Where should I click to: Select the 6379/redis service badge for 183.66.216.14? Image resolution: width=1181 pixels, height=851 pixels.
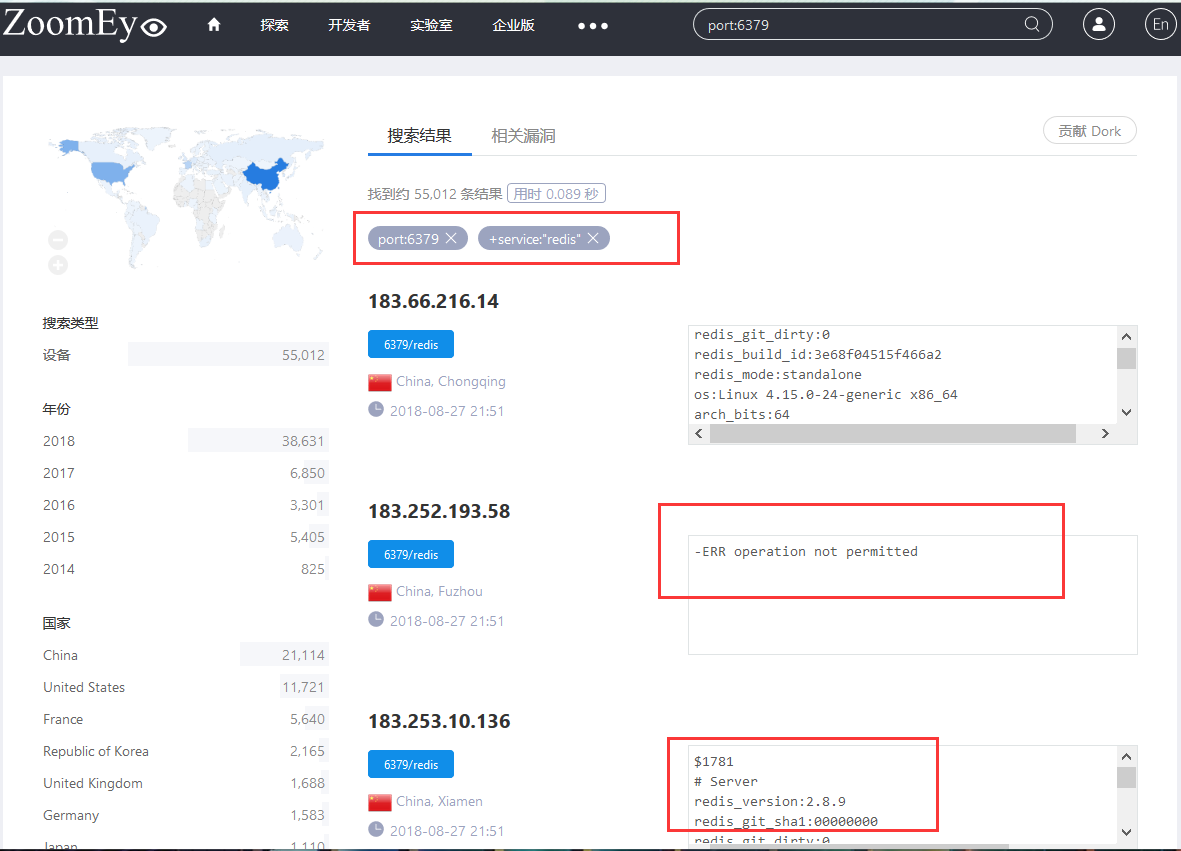[x=410, y=343]
